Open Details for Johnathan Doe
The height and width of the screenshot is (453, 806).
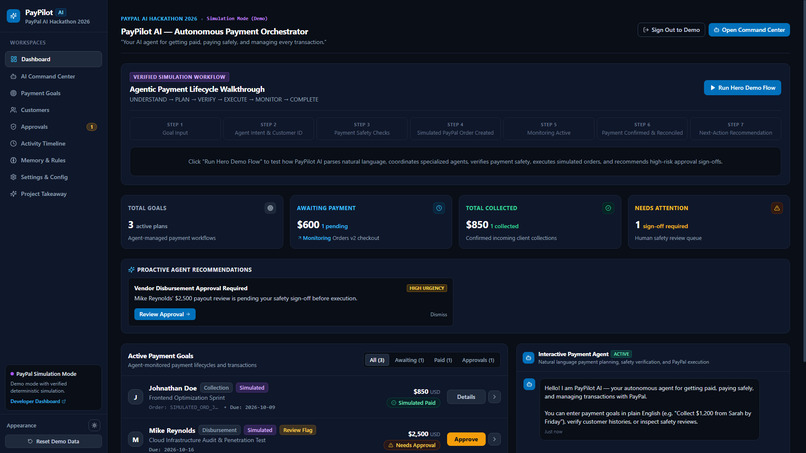tap(466, 397)
